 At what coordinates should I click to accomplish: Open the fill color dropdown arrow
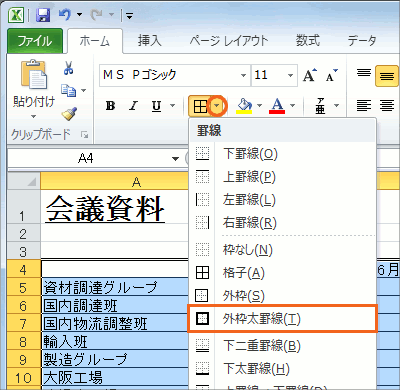[259, 106]
